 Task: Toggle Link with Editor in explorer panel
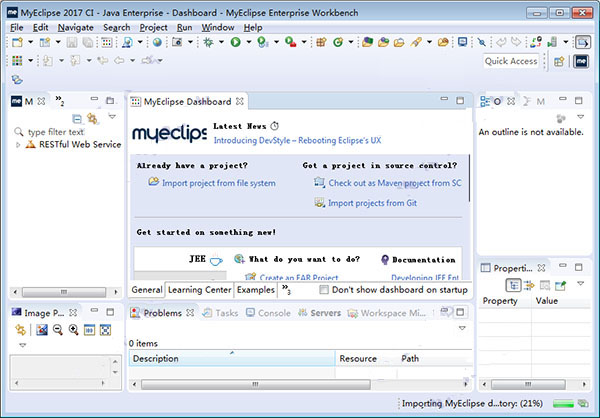pyautogui.click(x=92, y=118)
